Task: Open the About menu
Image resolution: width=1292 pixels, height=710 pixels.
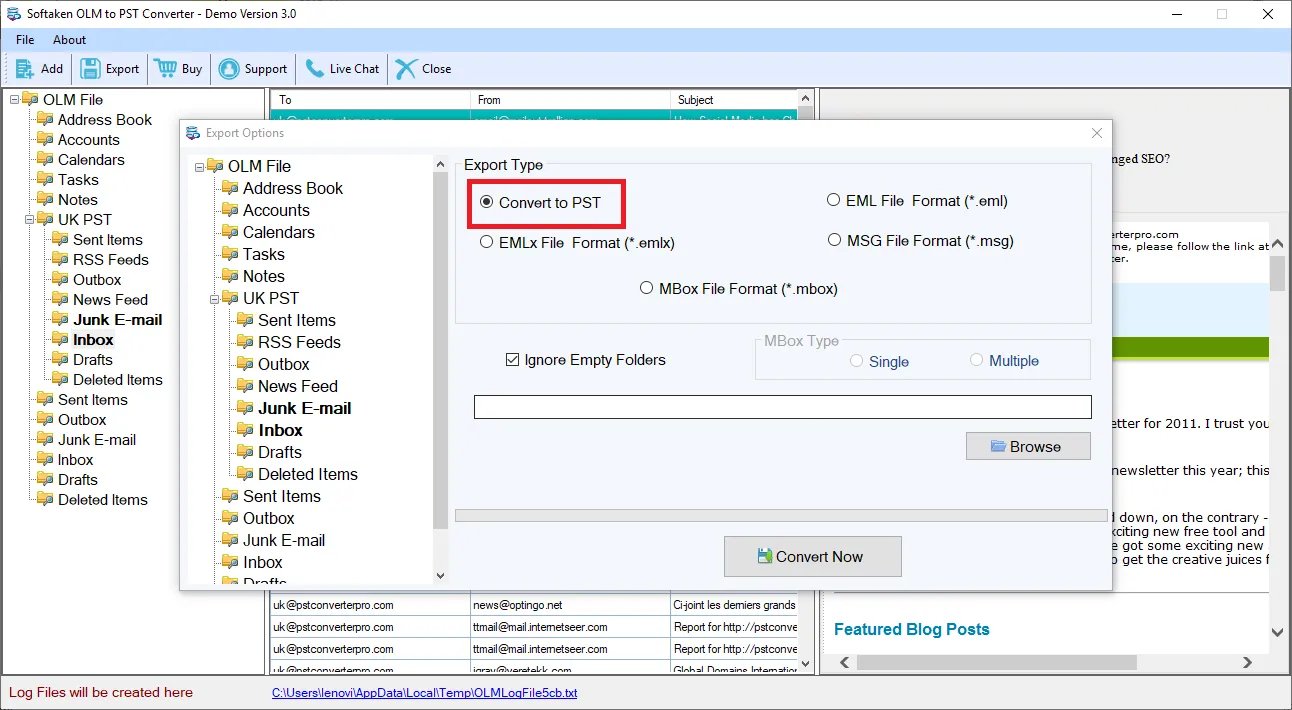Action: tap(70, 40)
